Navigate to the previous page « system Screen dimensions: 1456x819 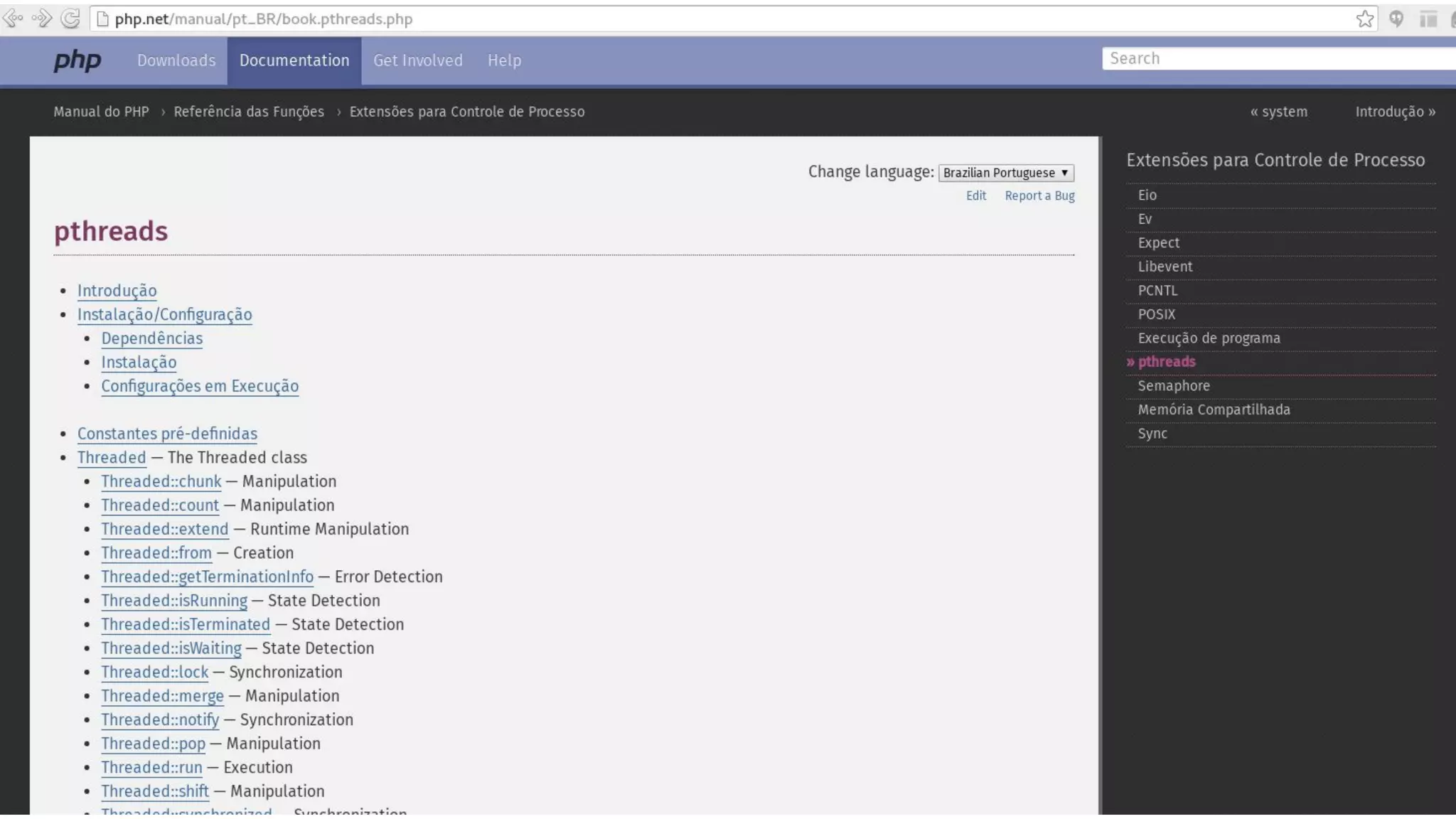(1278, 112)
